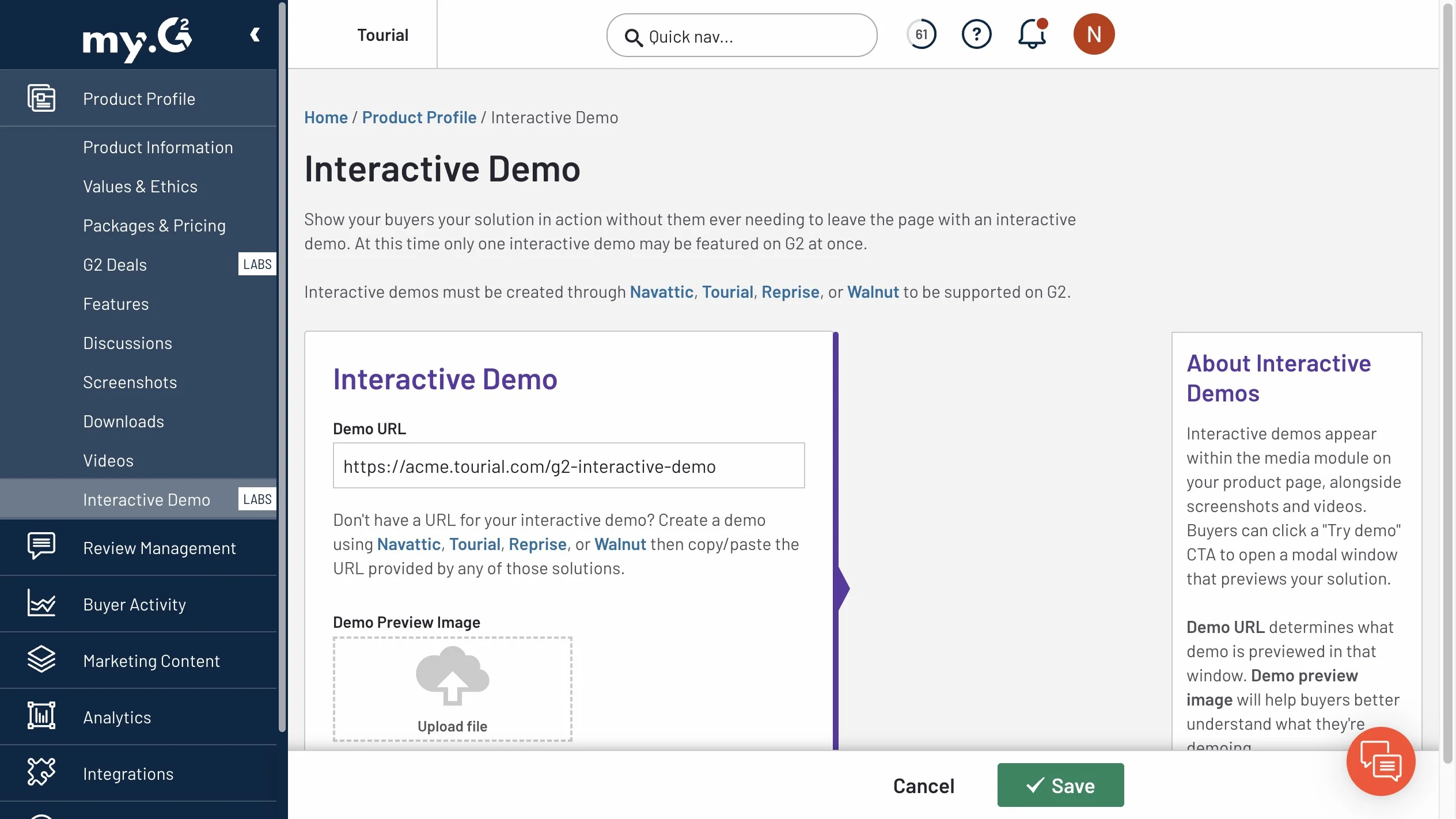Click the Upload file drop zone label
The width and height of the screenshot is (1456, 819).
(x=453, y=726)
